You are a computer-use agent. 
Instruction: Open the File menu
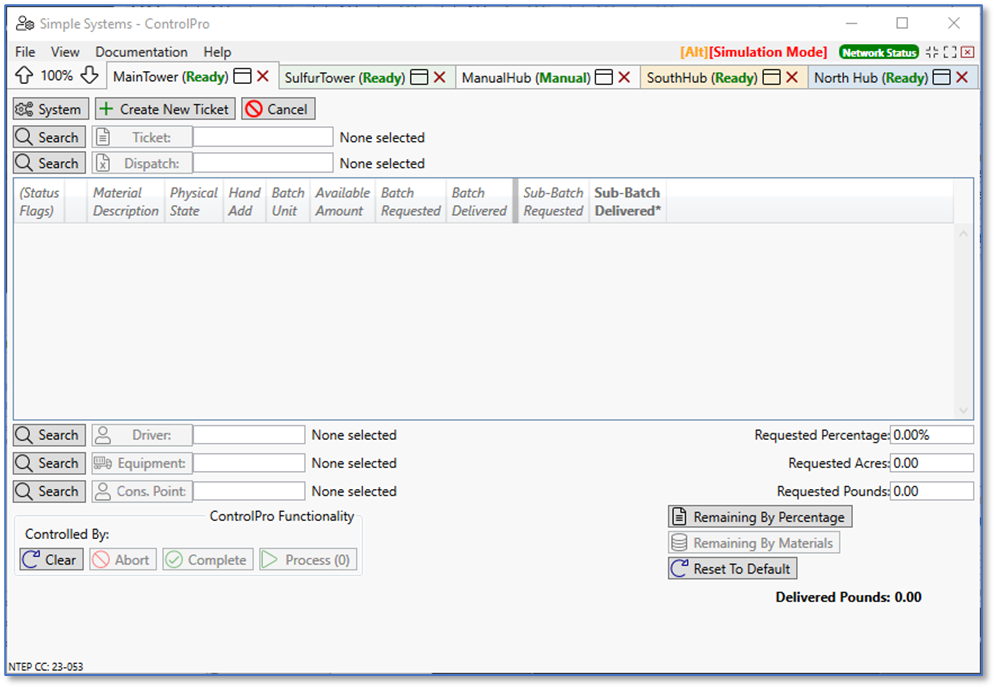pos(25,52)
